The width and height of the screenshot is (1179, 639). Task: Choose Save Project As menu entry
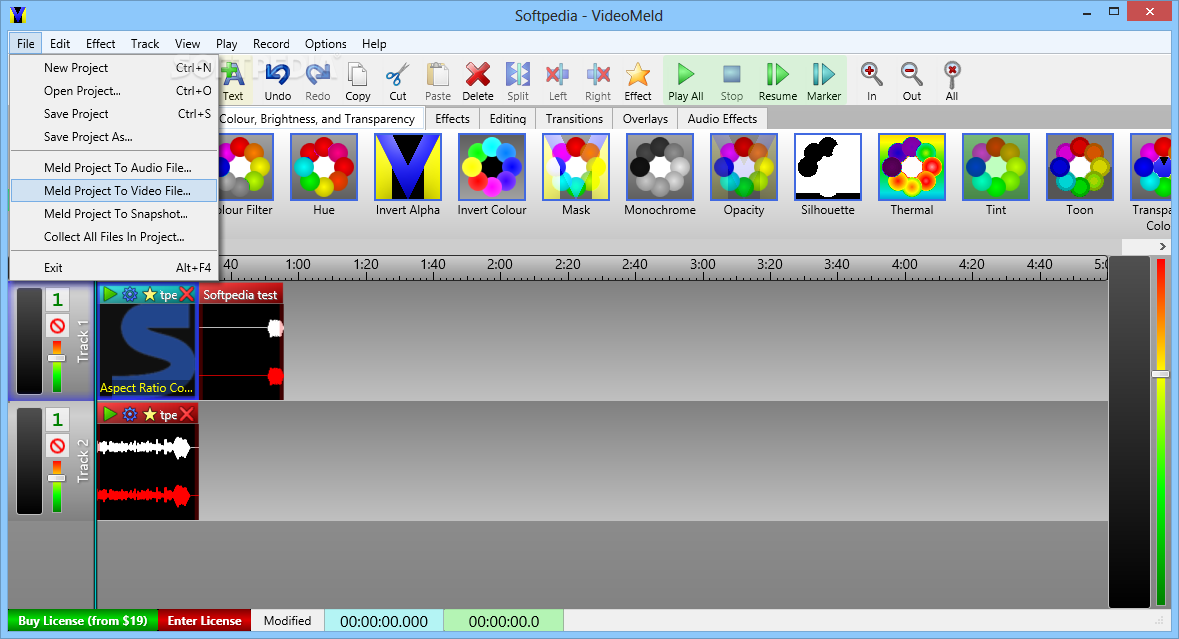(x=114, y=137)
